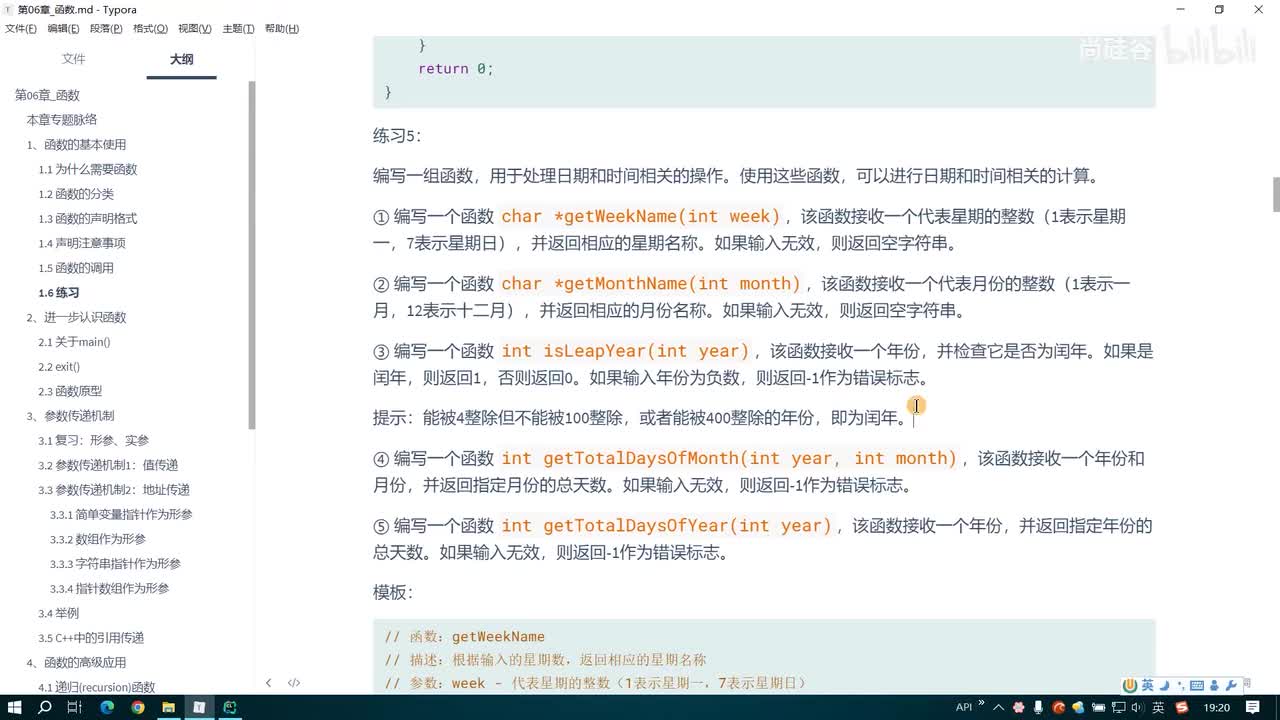Screen dimensions: 1280x720
Task: Click the Sogou input method tray icon
Action: 1182,707
